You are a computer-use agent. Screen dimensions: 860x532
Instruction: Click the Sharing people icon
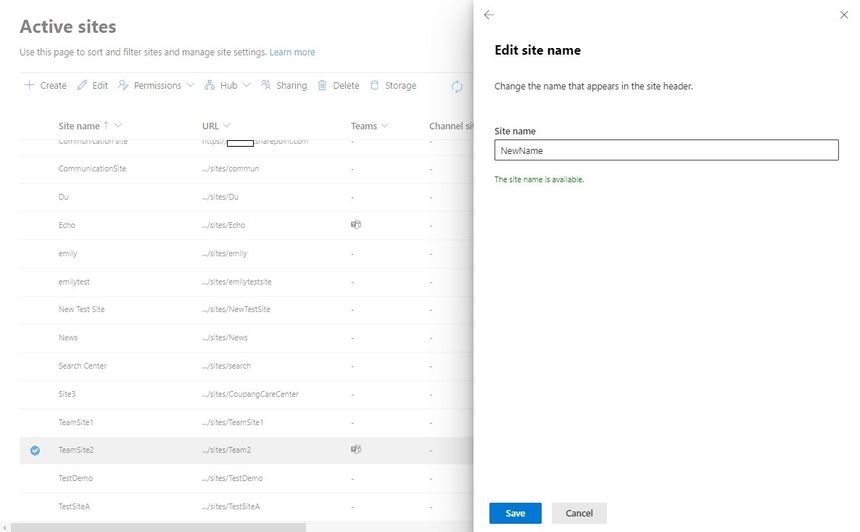coord(266,85)
